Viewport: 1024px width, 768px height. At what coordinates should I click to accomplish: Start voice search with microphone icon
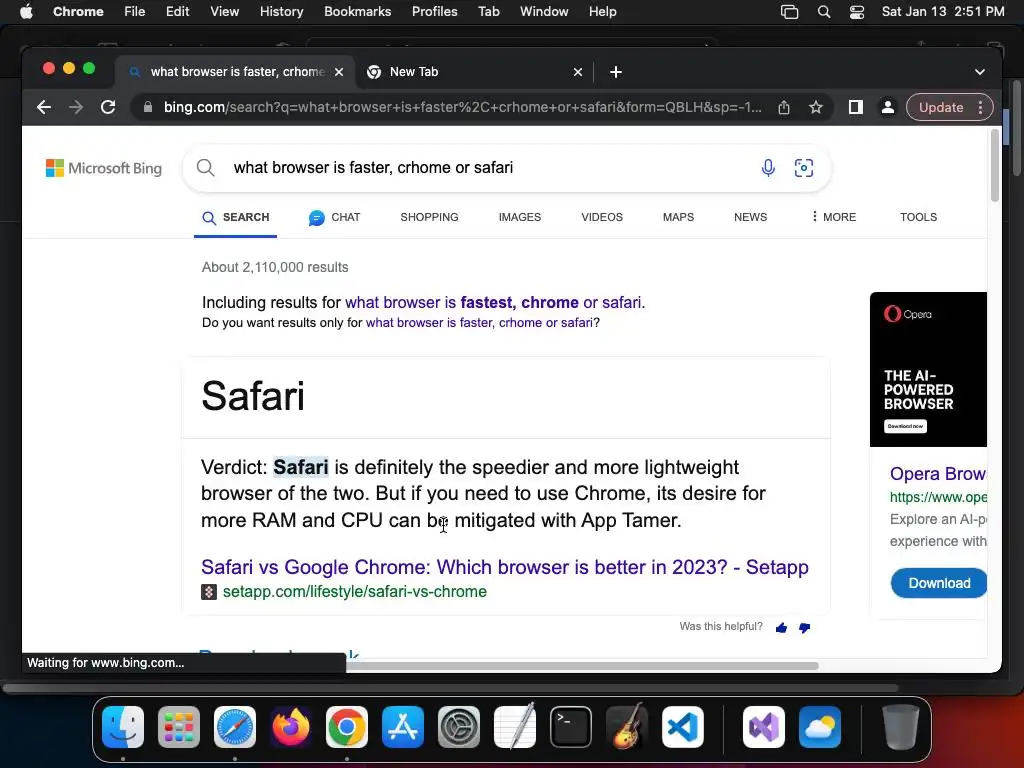[x=768, y=168]
